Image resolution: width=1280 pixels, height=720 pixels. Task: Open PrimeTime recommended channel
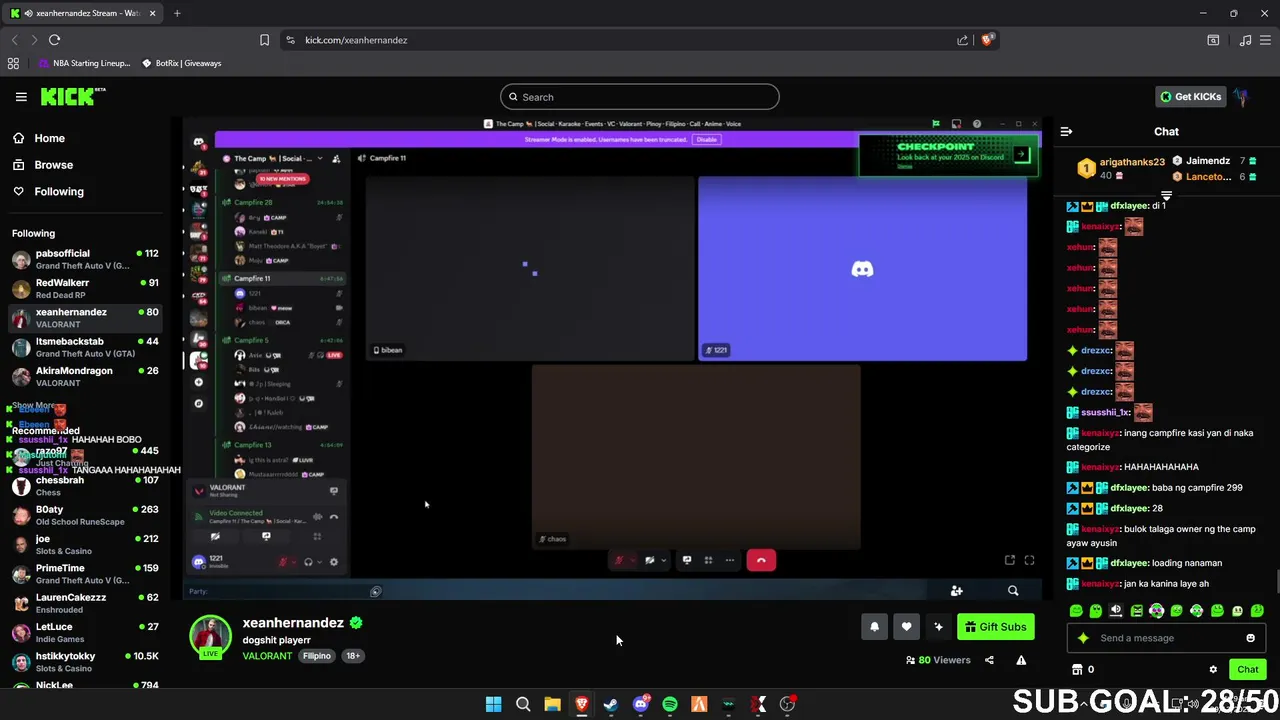[85, 574]
